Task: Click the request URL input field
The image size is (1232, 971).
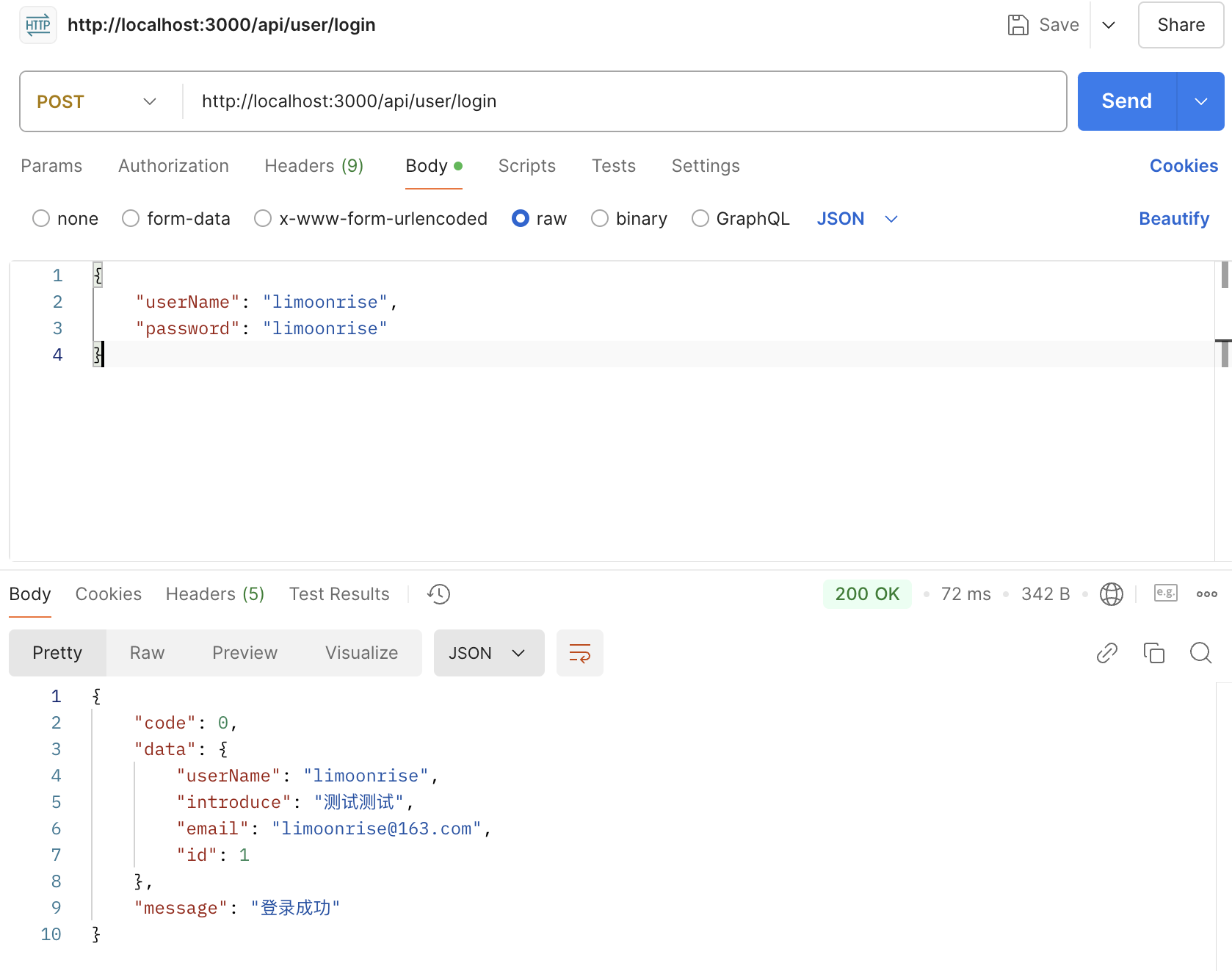Action: click(624, 101)
